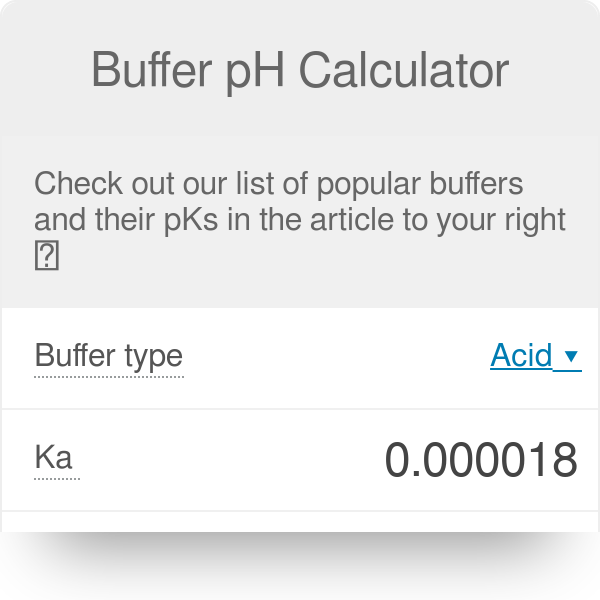Click the Ka label

(x=53, y=458)
